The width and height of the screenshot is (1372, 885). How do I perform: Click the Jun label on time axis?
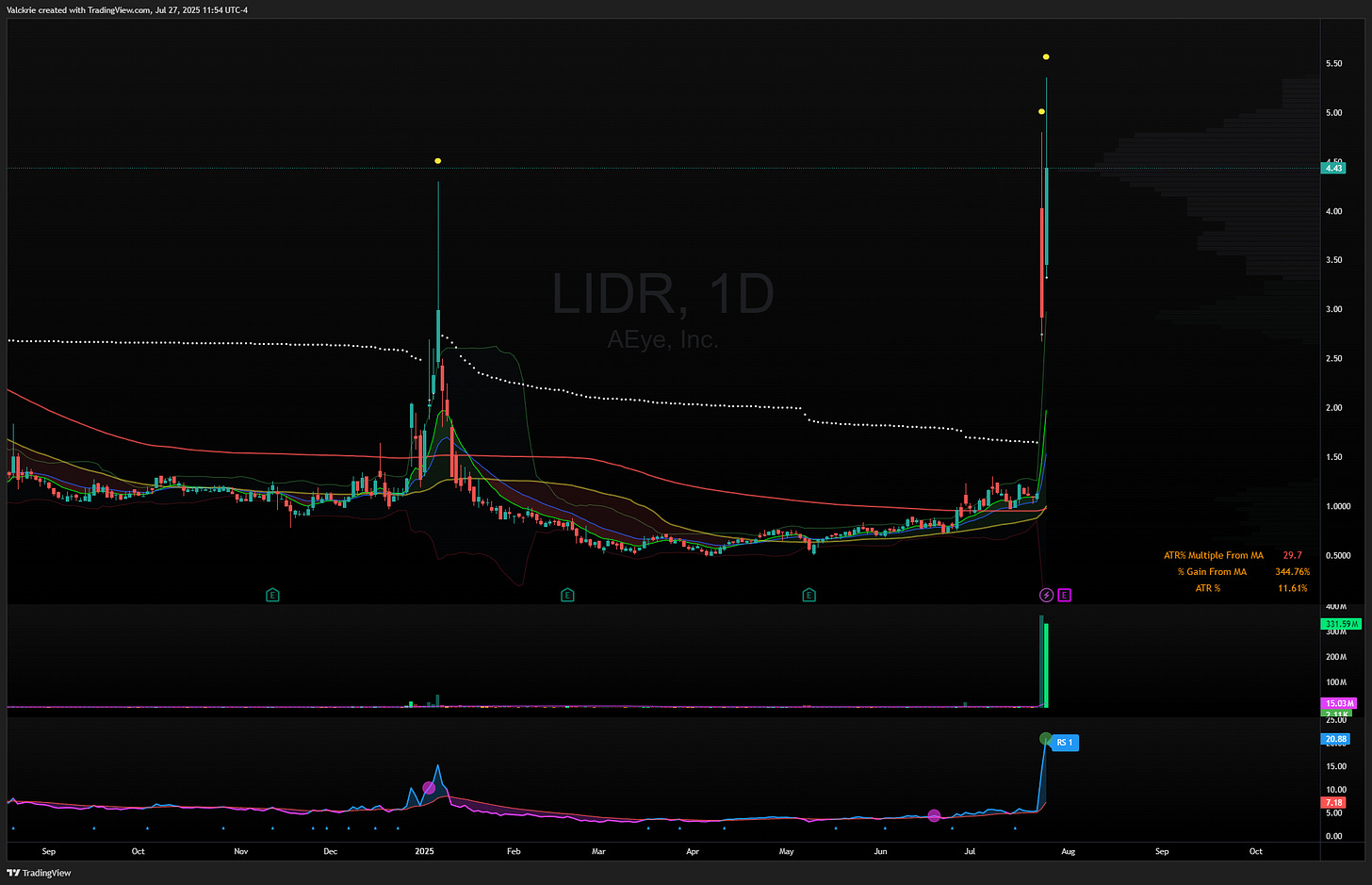[x=880, y=851]
